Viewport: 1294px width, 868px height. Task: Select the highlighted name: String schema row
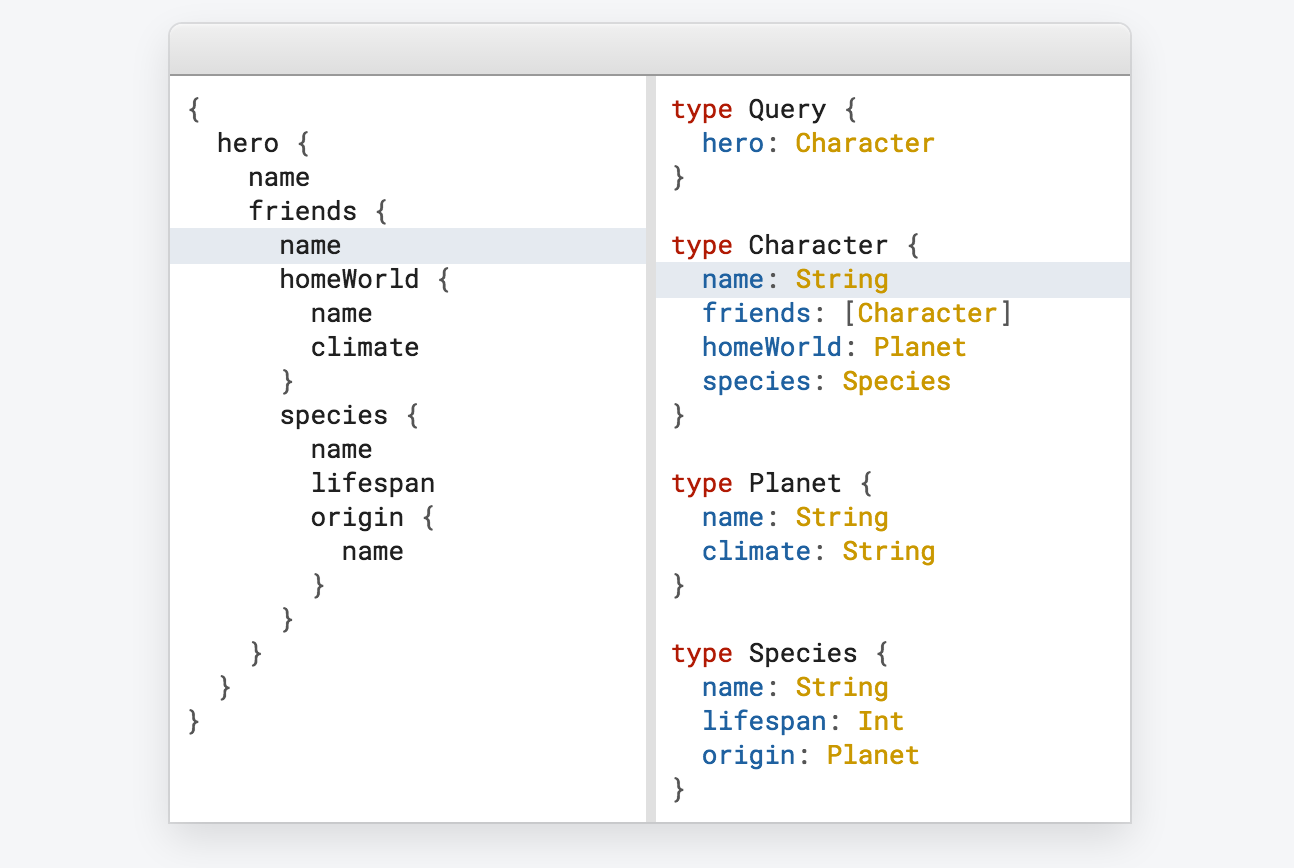(x=795, y=279)
